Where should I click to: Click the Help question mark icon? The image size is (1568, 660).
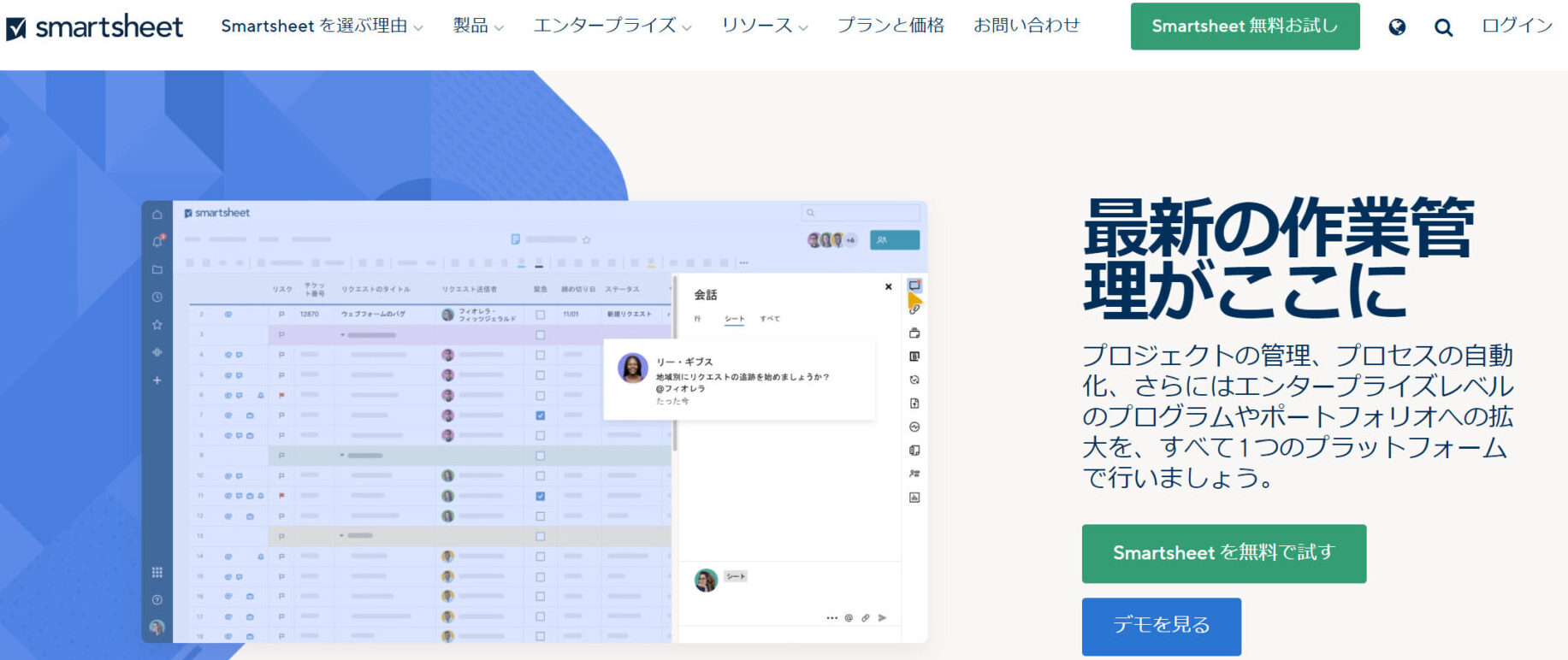point(157,599)
